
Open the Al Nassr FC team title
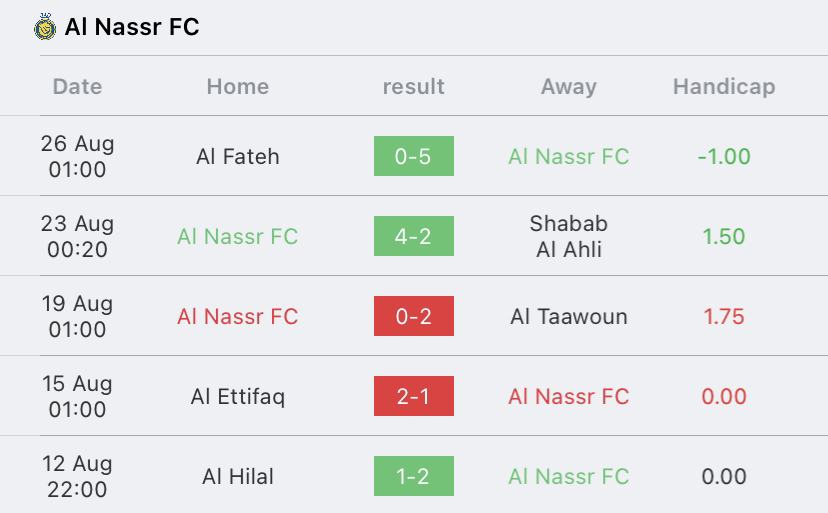point(132,27)
